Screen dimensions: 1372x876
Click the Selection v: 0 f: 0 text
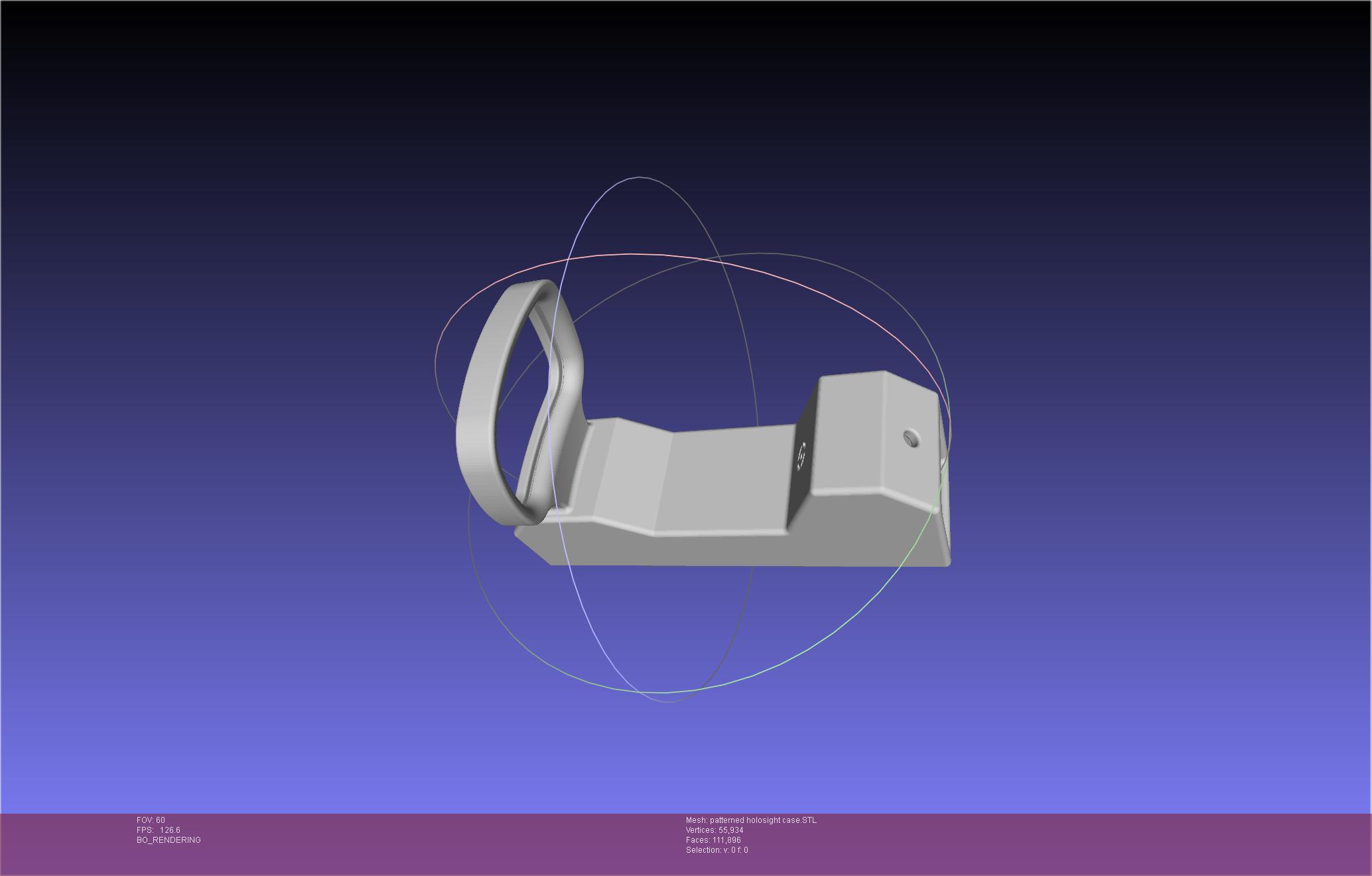pyautogui.click(x=717, y=850)
